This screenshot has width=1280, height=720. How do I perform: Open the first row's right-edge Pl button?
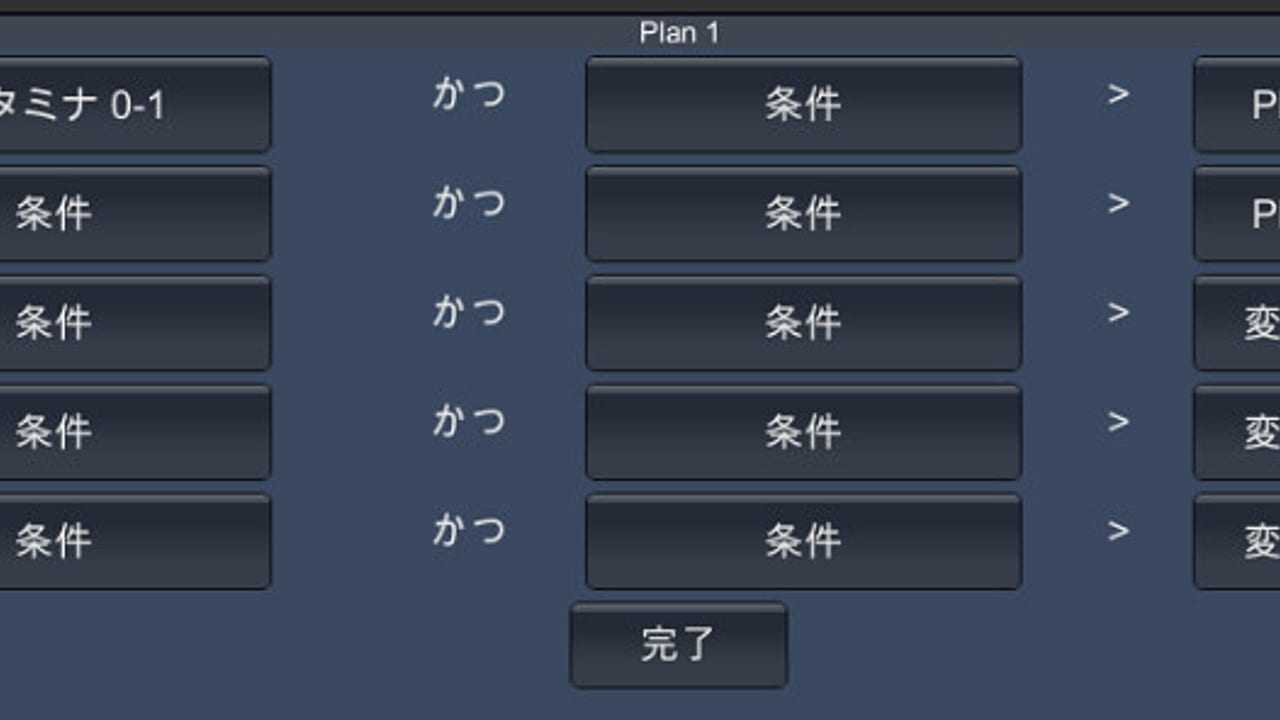pos(1238,104)
